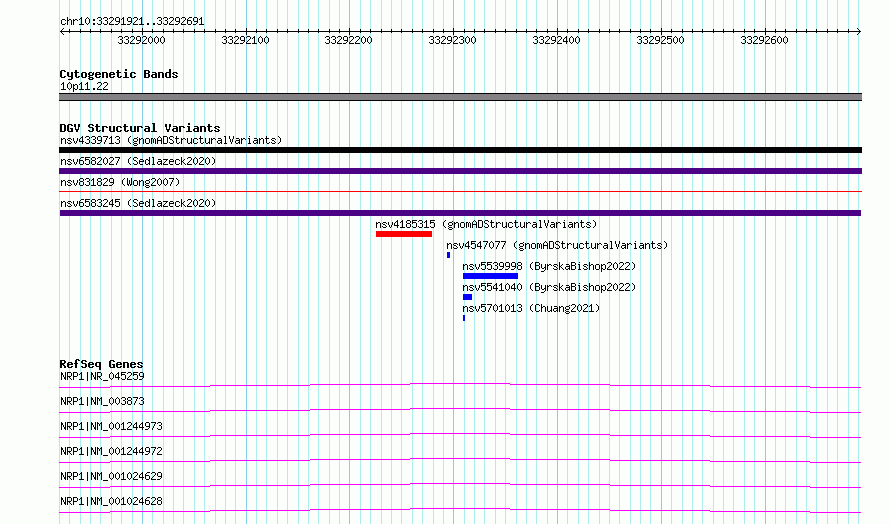This screenshot has height=524, width=890.
Task: Open the NRP1|NM_001244973 transcript label
Action: point(111,426)
